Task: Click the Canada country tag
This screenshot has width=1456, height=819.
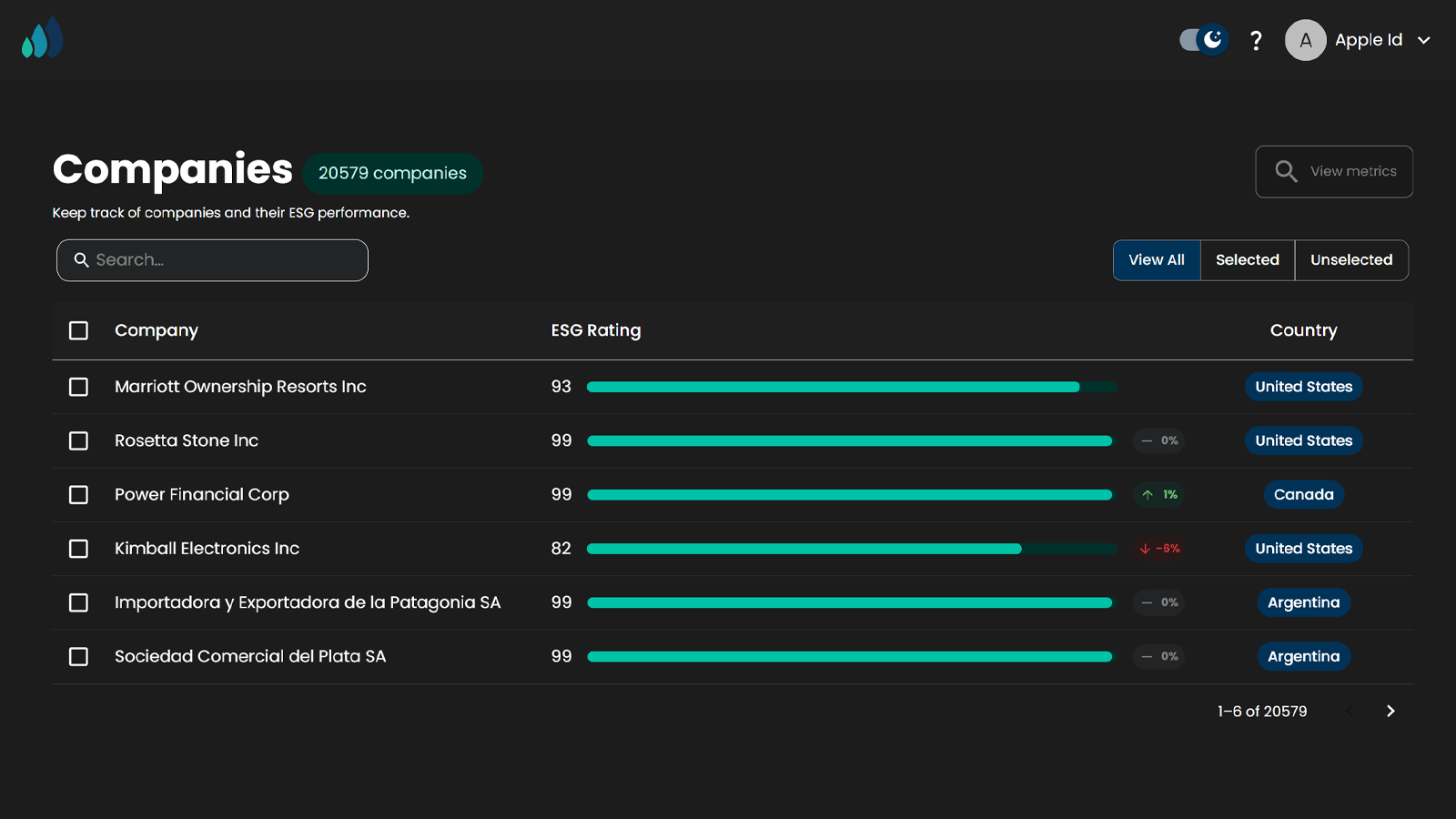Action: click(1303, 494)
